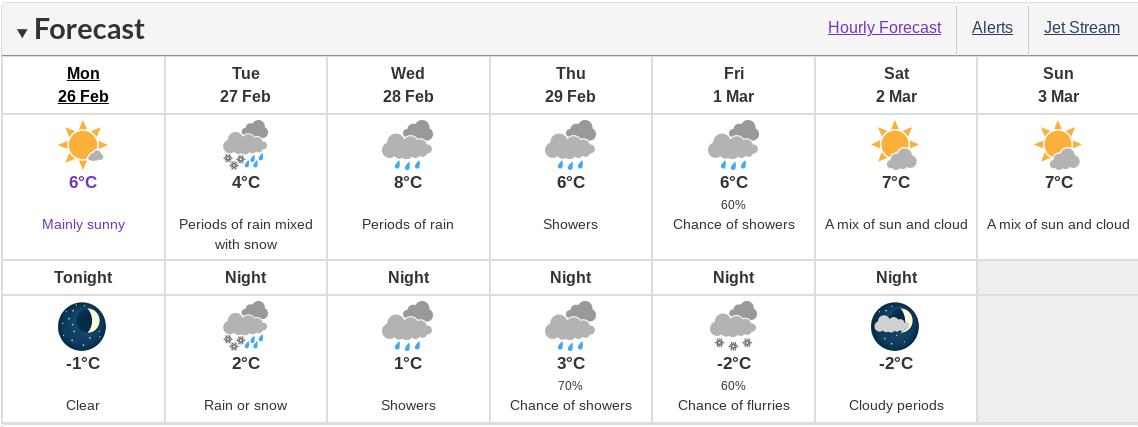1138x427 pixels.
Task: Click the Mainly sunny description text
Action: point(83,224)
